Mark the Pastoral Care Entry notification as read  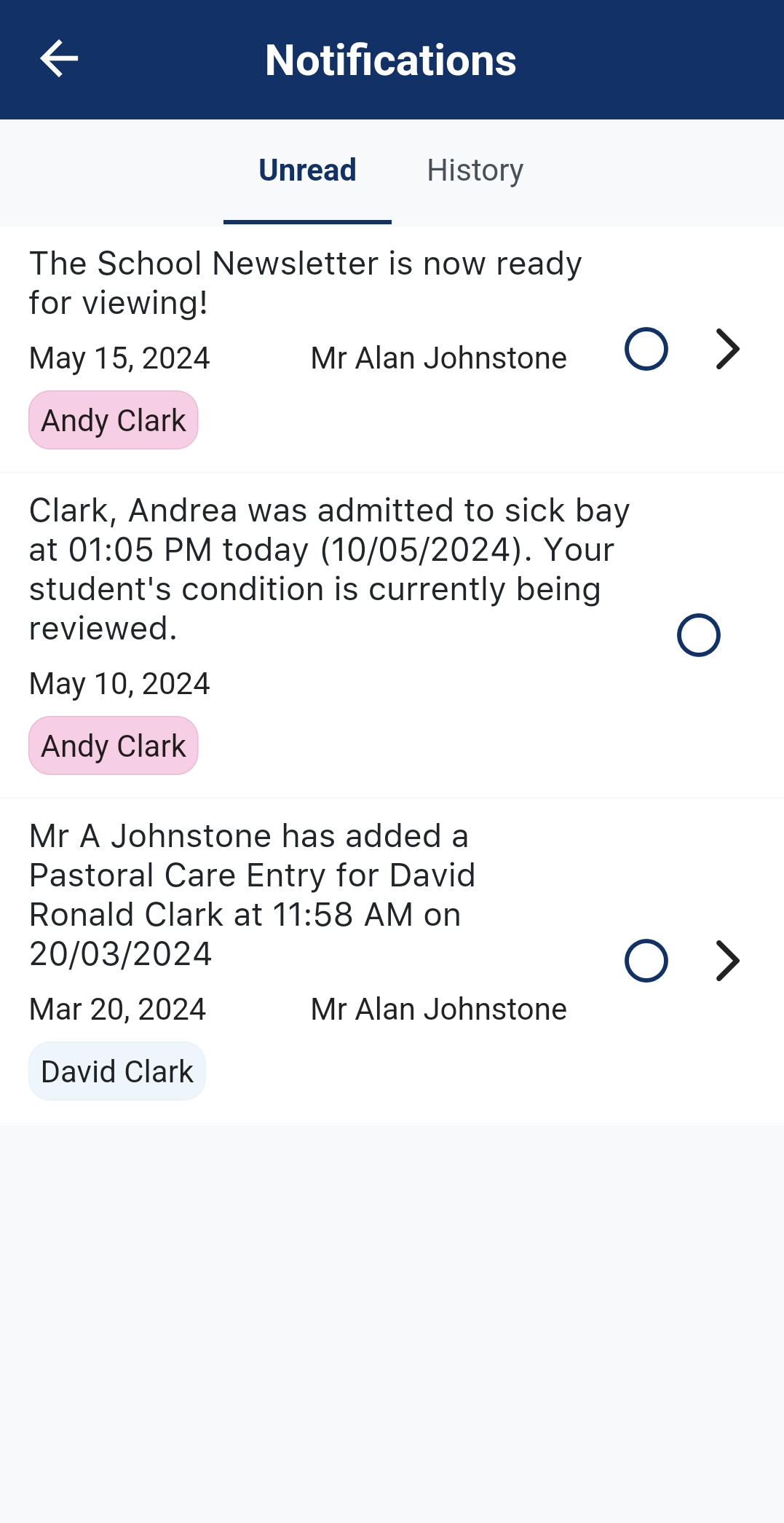click(x=646, y=961)
